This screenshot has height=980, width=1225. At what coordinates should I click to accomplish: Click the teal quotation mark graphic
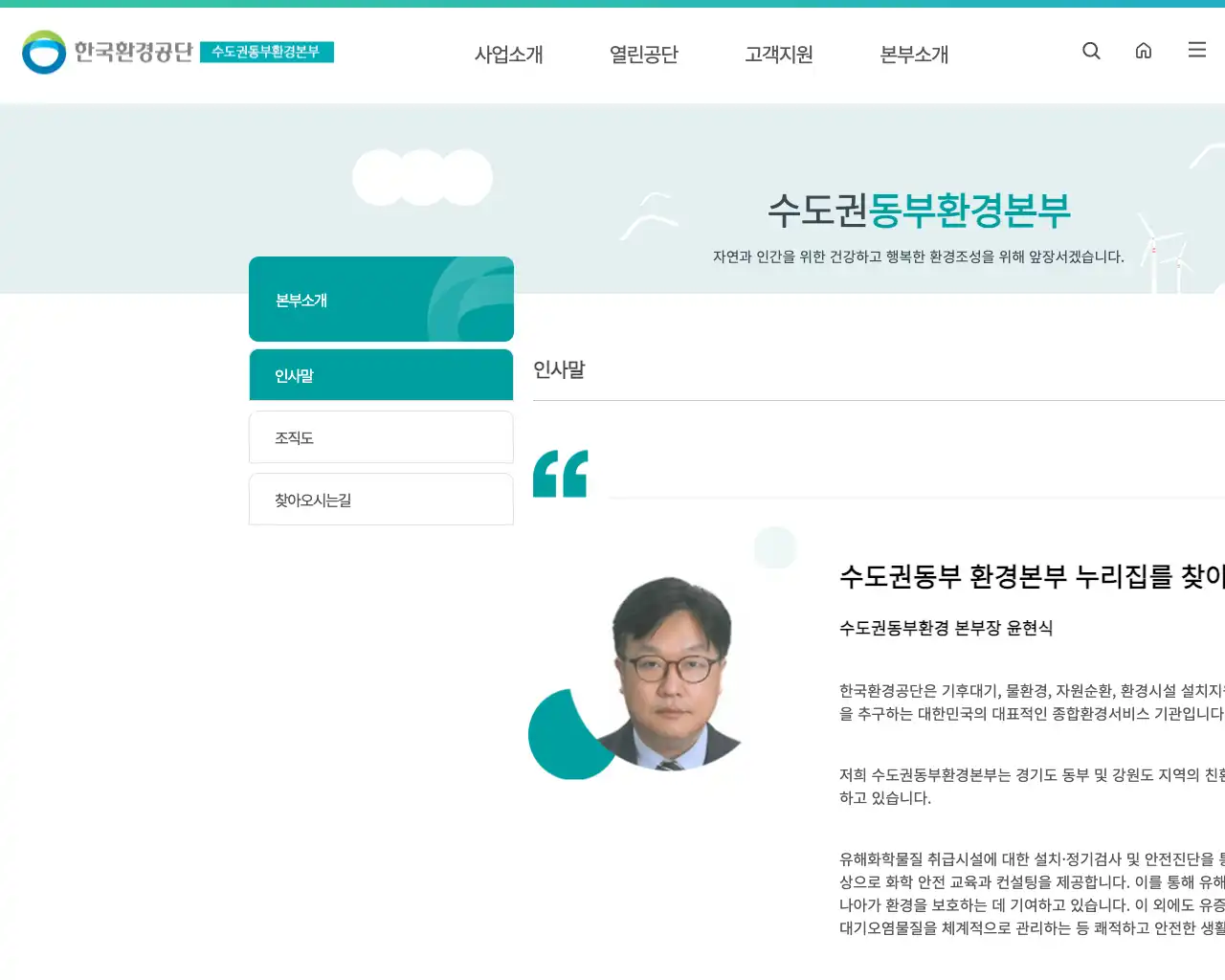(561, 473)
